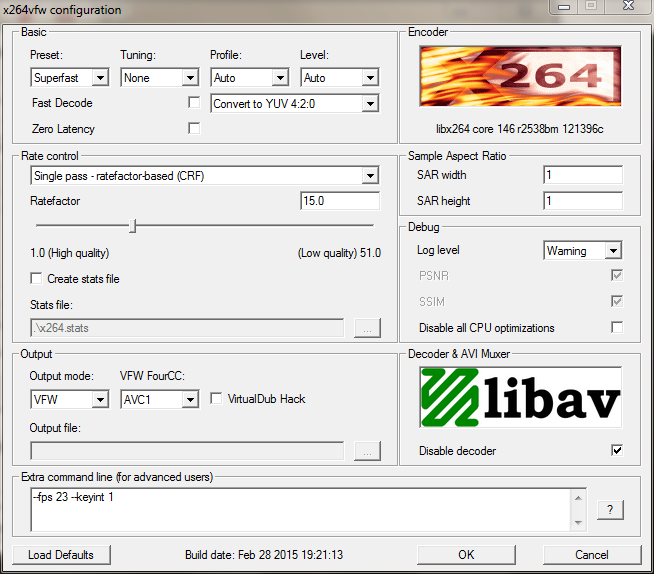Enable the Fast Decode checkbox
This screenshot has height=574, width=654.
pos(194,102)
